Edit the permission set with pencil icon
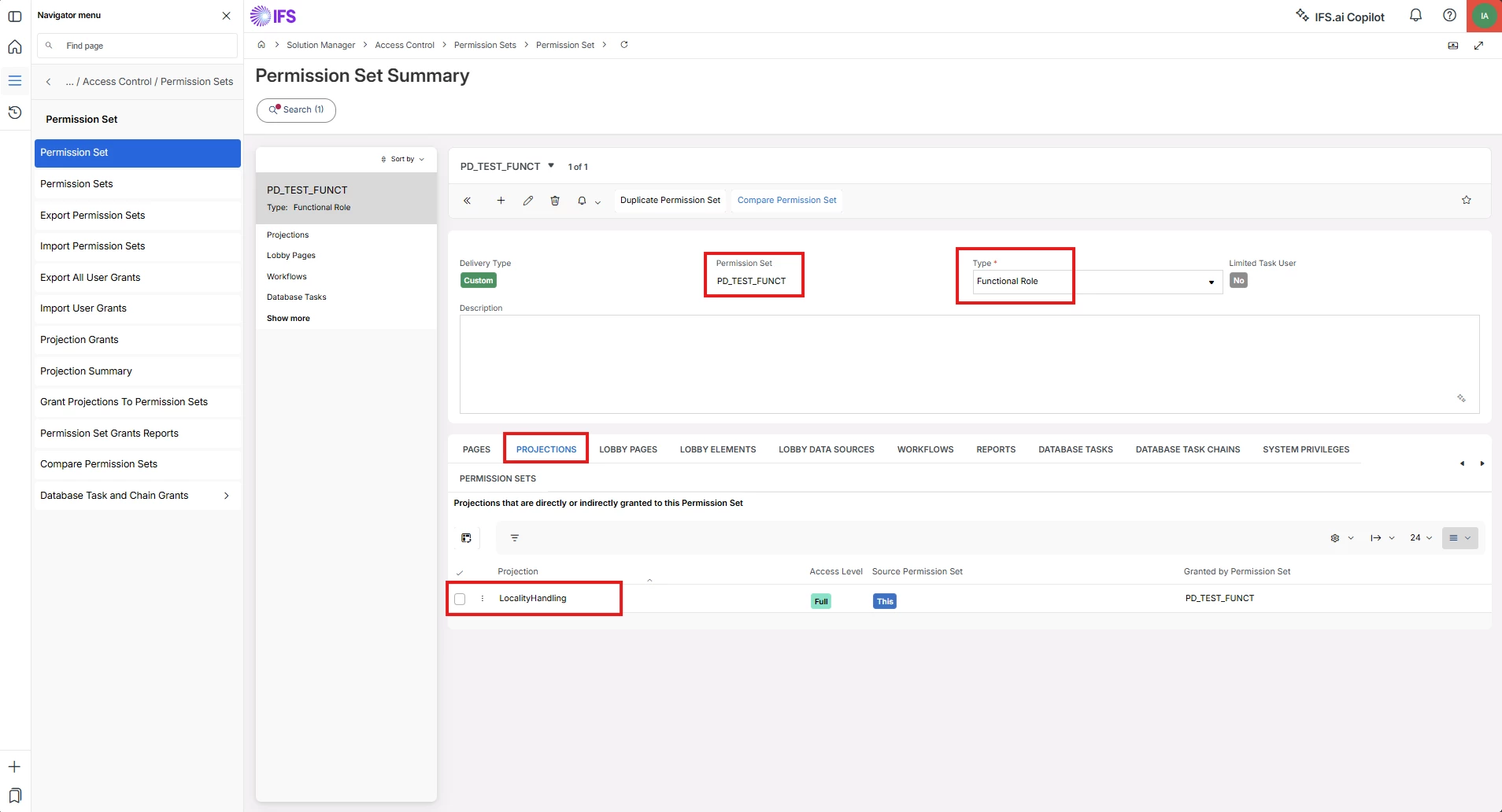This screenshot has height=812, width=1502. point(528,201)
